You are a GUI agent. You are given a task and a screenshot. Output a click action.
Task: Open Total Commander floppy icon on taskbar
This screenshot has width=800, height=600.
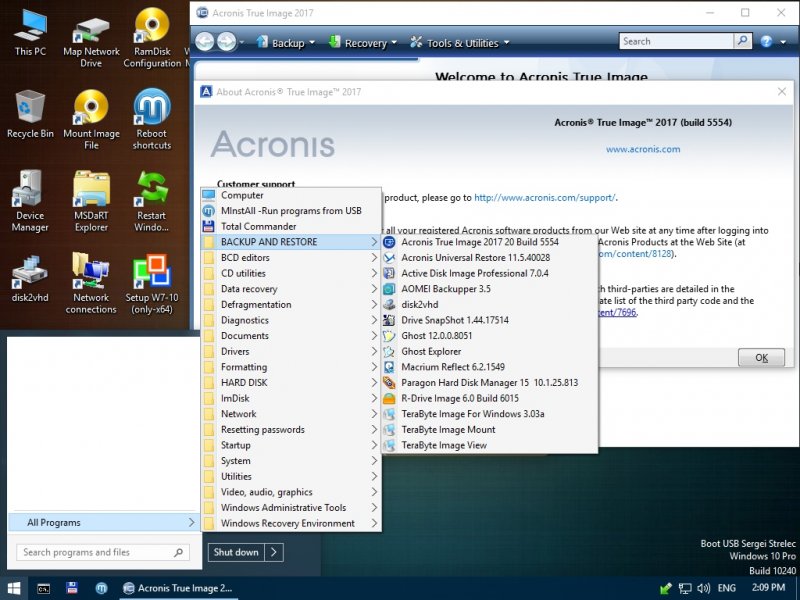point(72,588)
